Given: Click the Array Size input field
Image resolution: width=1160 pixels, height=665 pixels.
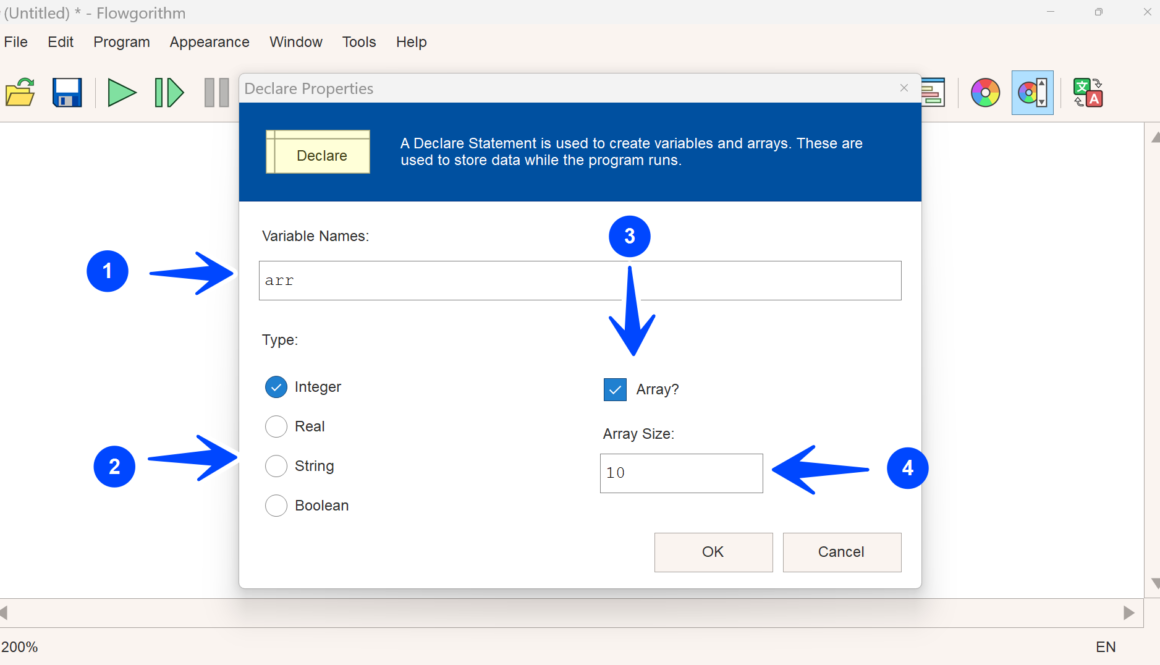Looking at the screenshot, I should (681, 473).
